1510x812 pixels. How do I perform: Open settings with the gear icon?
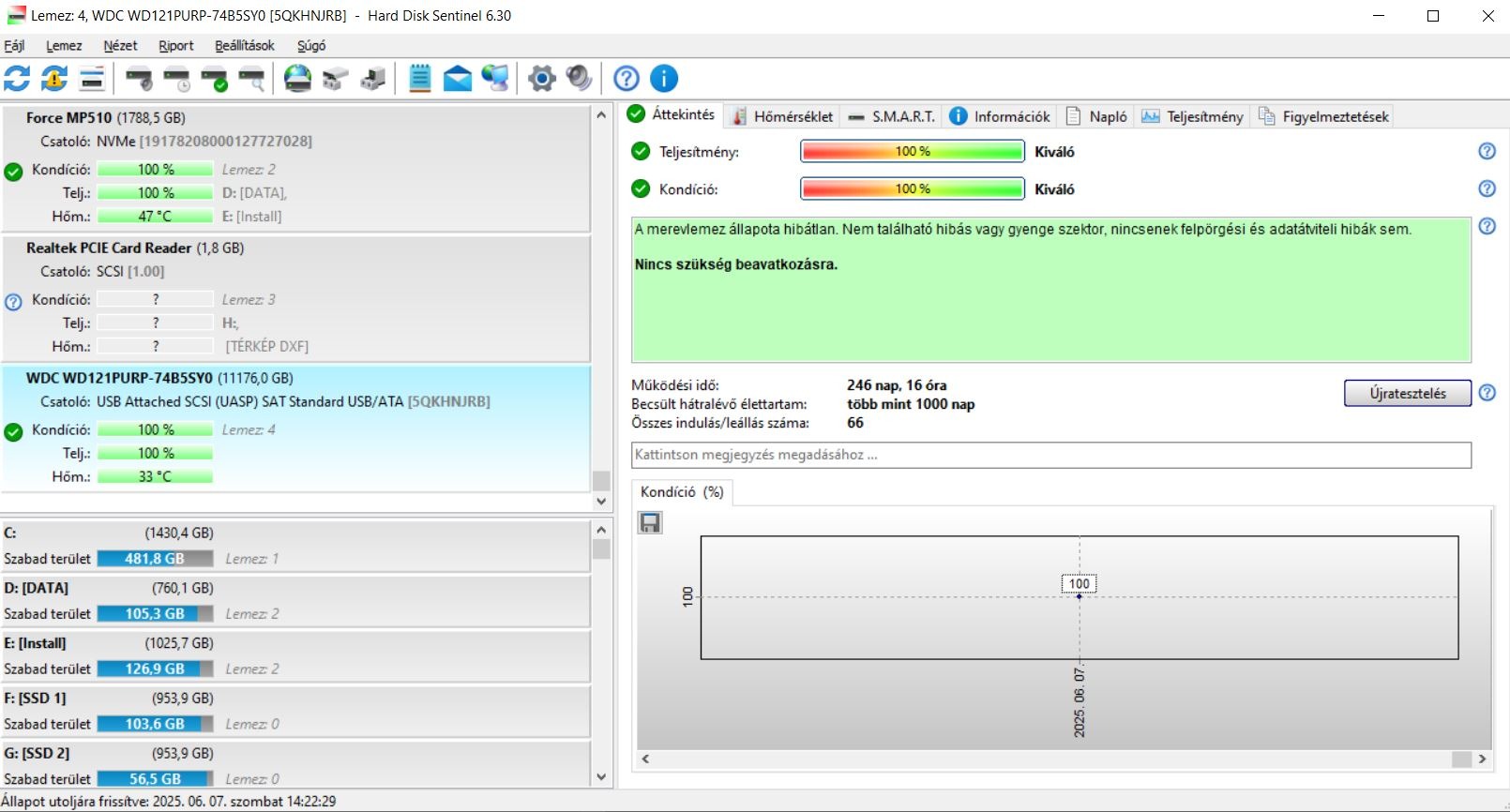coord(541,79)
